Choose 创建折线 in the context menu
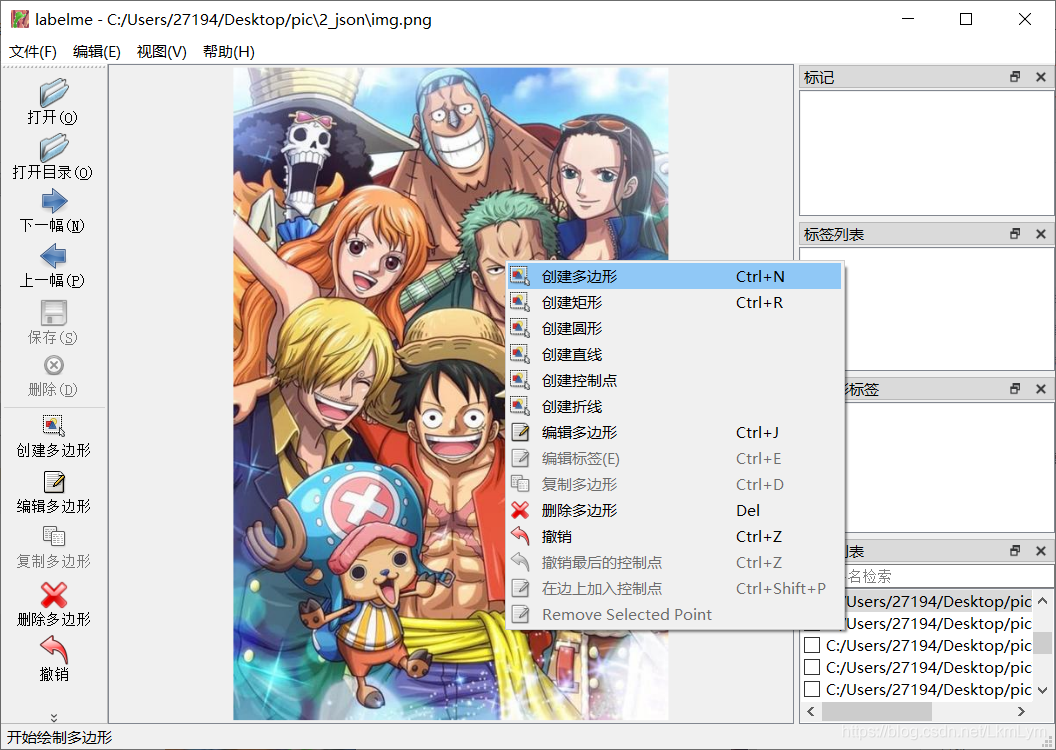 [674, 407]
